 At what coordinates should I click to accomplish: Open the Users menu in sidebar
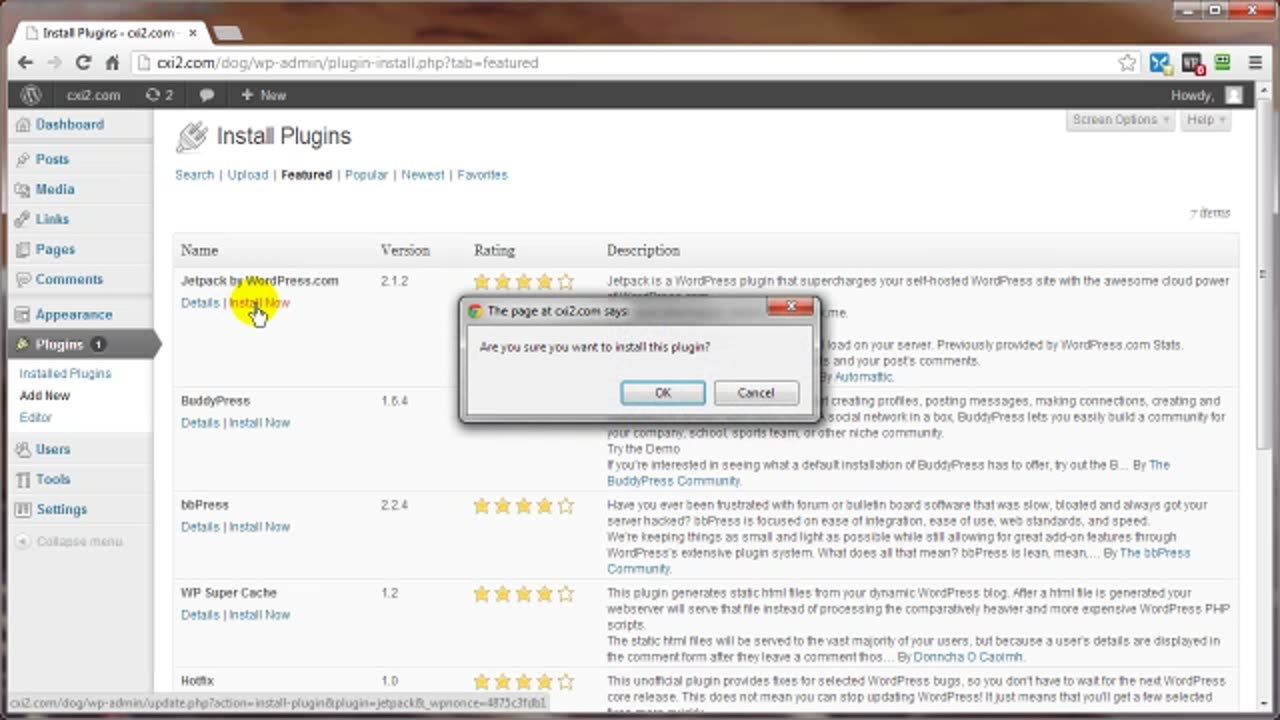(x=53, y=449)
